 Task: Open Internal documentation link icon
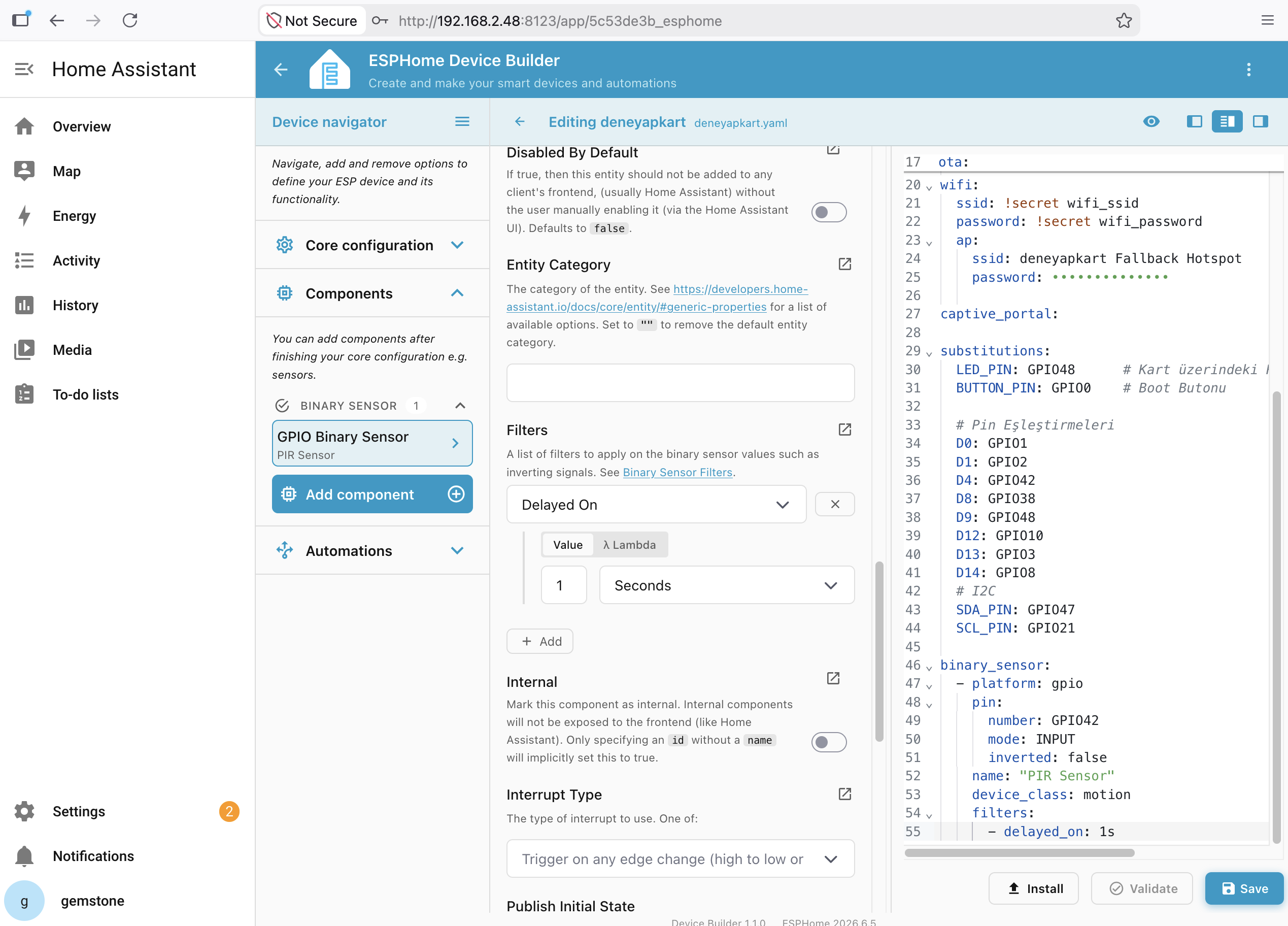(833, 678)
